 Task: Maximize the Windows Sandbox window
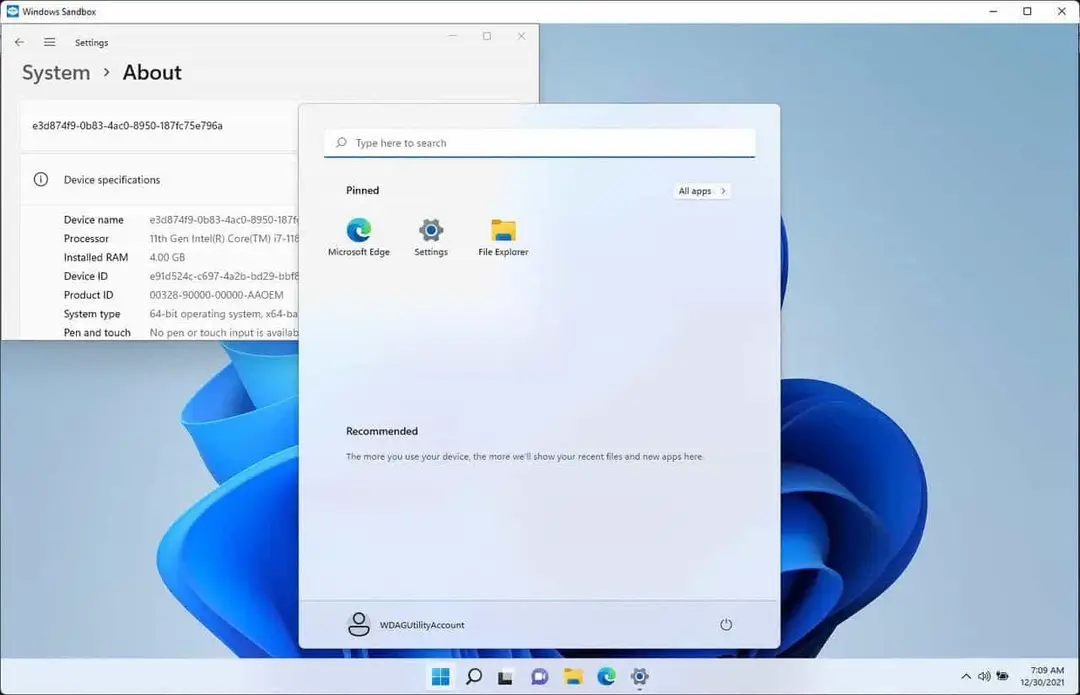point(1027,11)
